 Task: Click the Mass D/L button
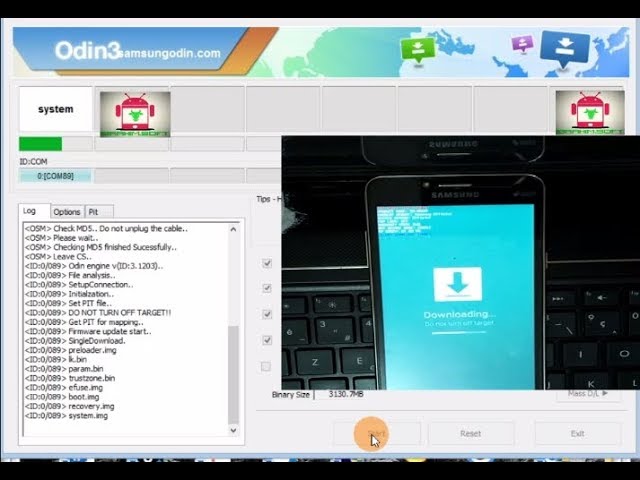click(588, 394)
